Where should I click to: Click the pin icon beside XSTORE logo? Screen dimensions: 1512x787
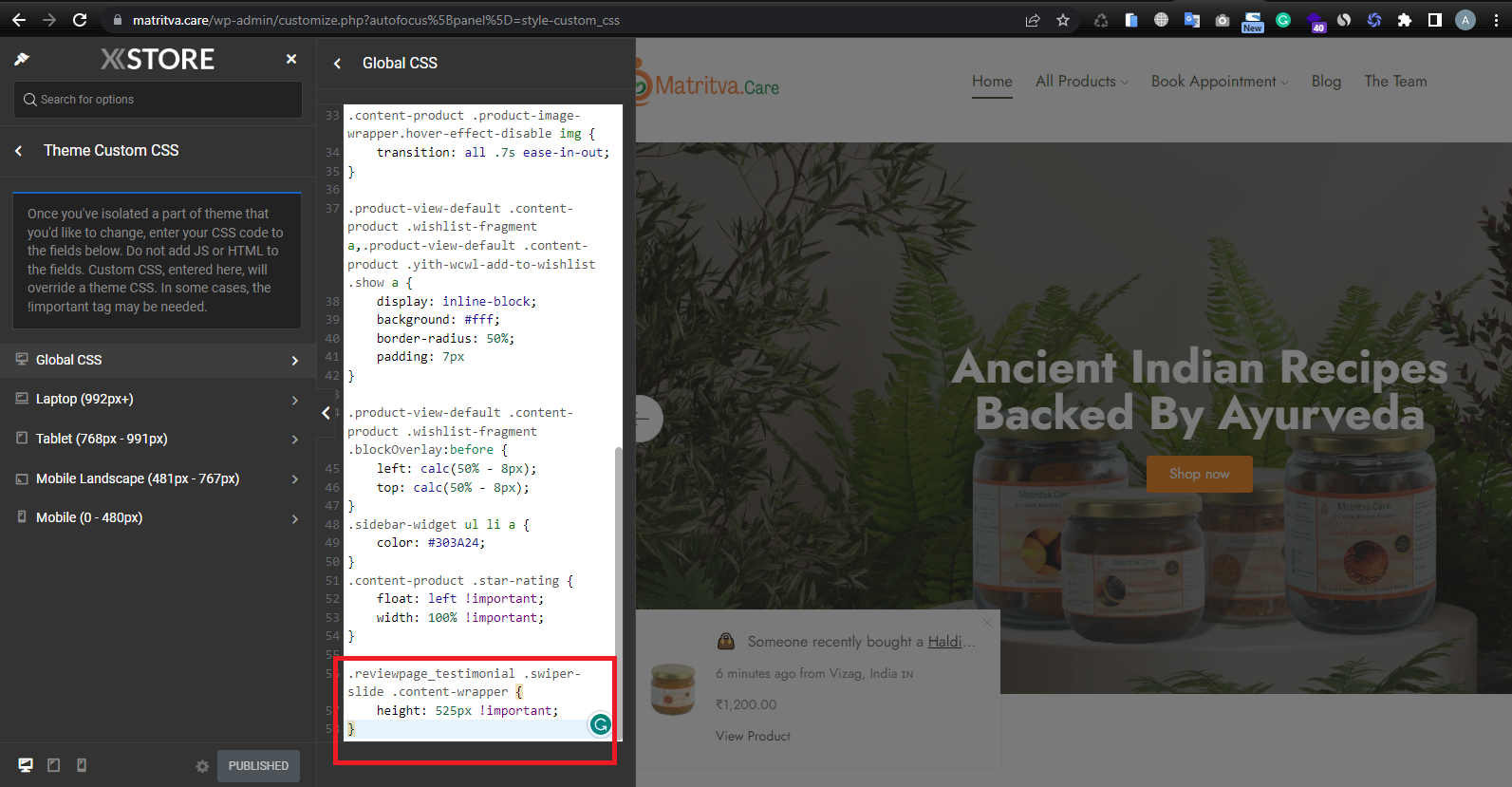pos(22,60)
